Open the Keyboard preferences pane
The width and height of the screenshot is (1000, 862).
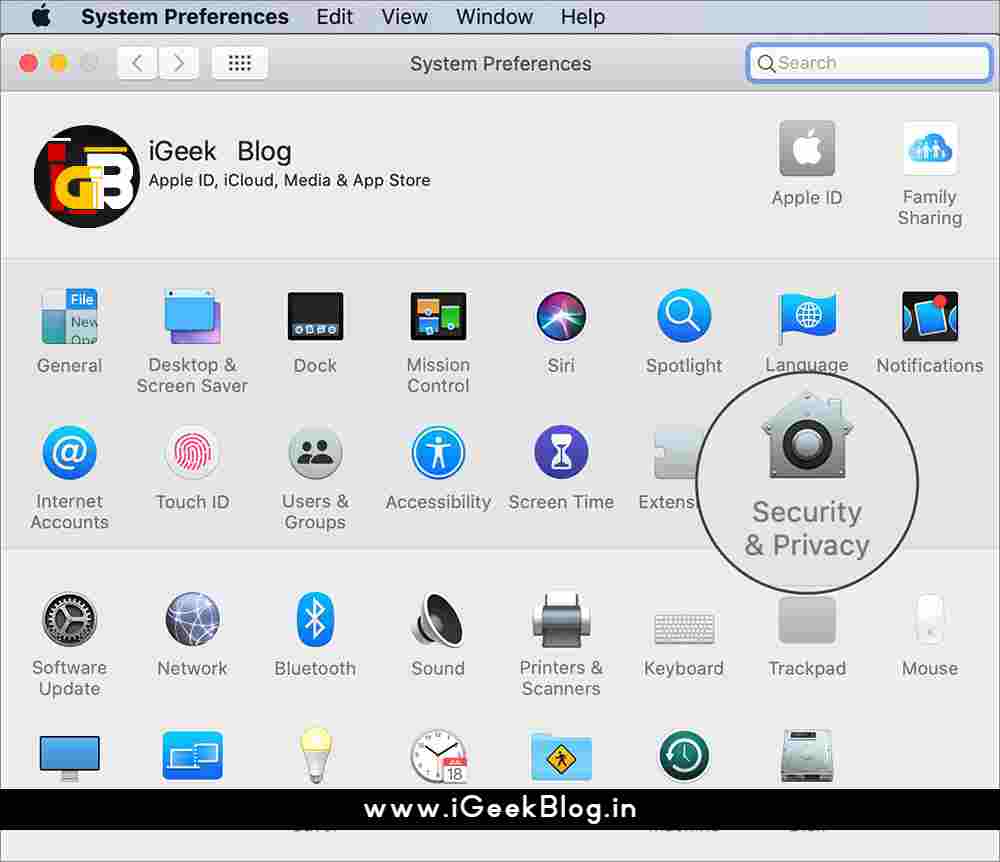point(684,644)
